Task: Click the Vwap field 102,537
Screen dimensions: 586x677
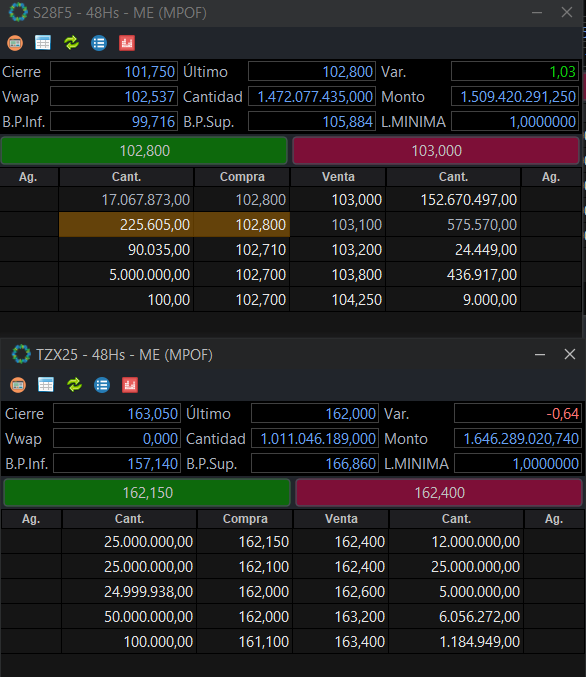Action: click(x=114, y=97)
